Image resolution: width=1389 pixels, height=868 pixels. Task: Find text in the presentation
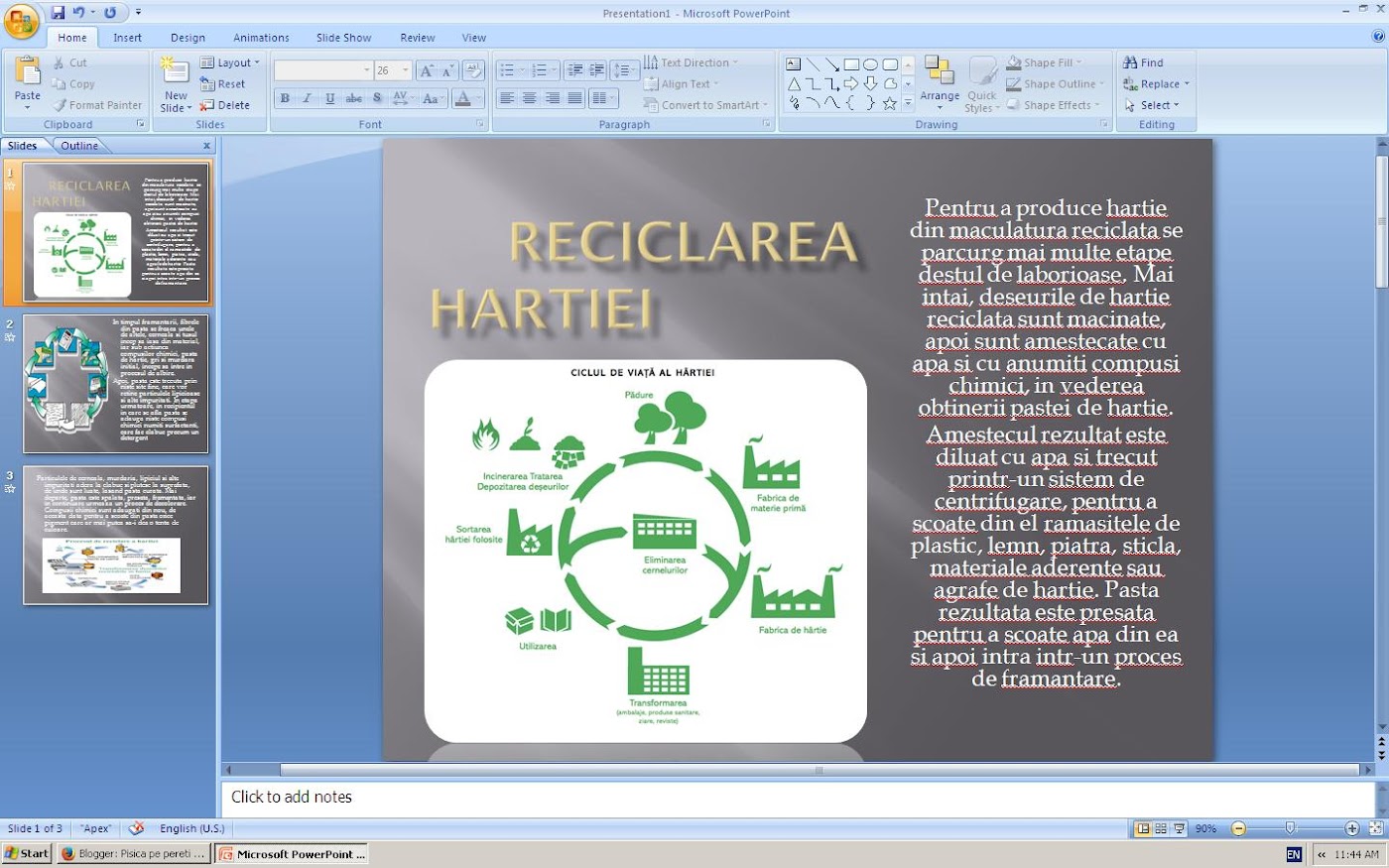[1143, 62]
